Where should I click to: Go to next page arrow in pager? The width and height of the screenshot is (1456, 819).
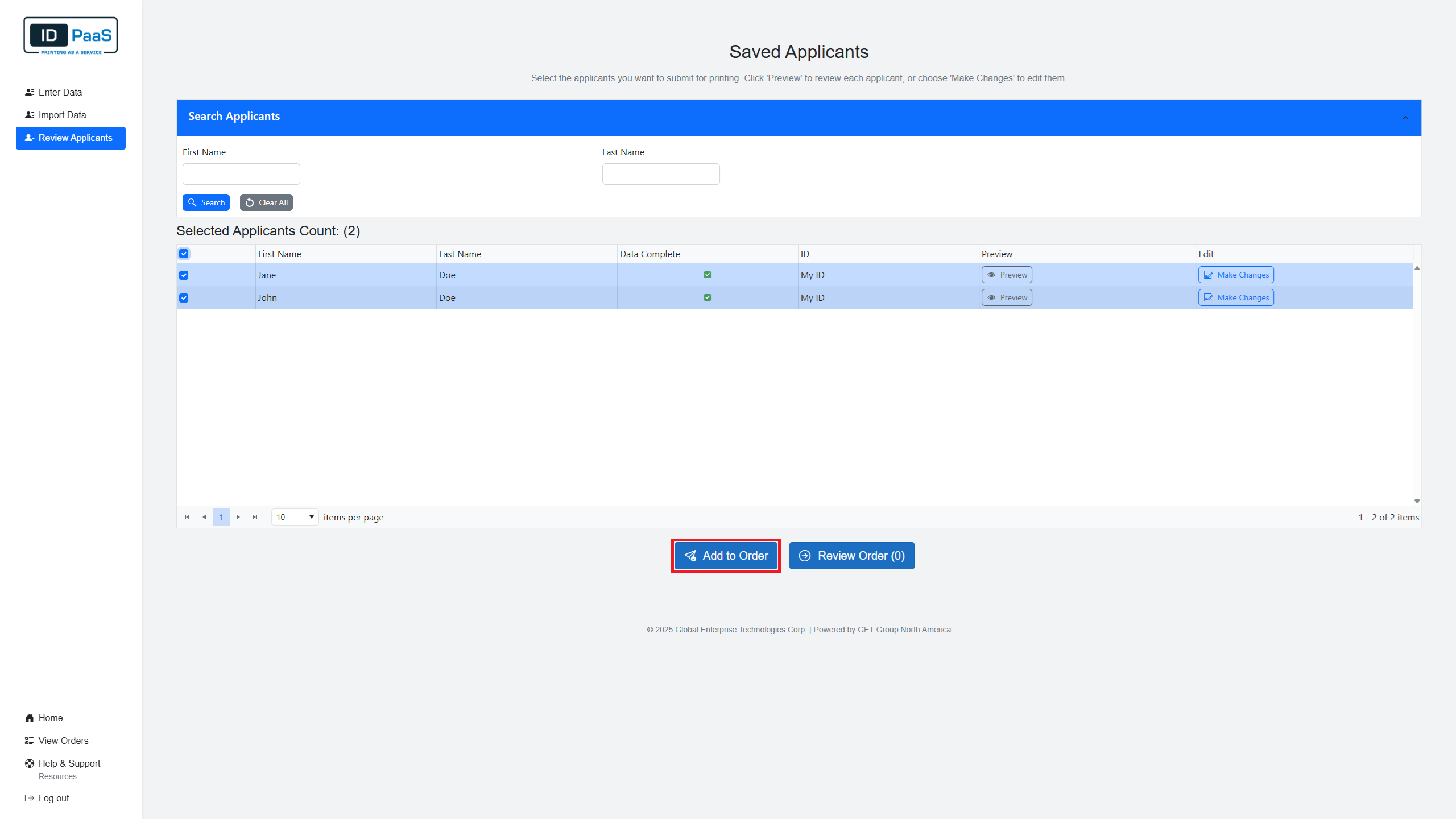coord(238,517)
